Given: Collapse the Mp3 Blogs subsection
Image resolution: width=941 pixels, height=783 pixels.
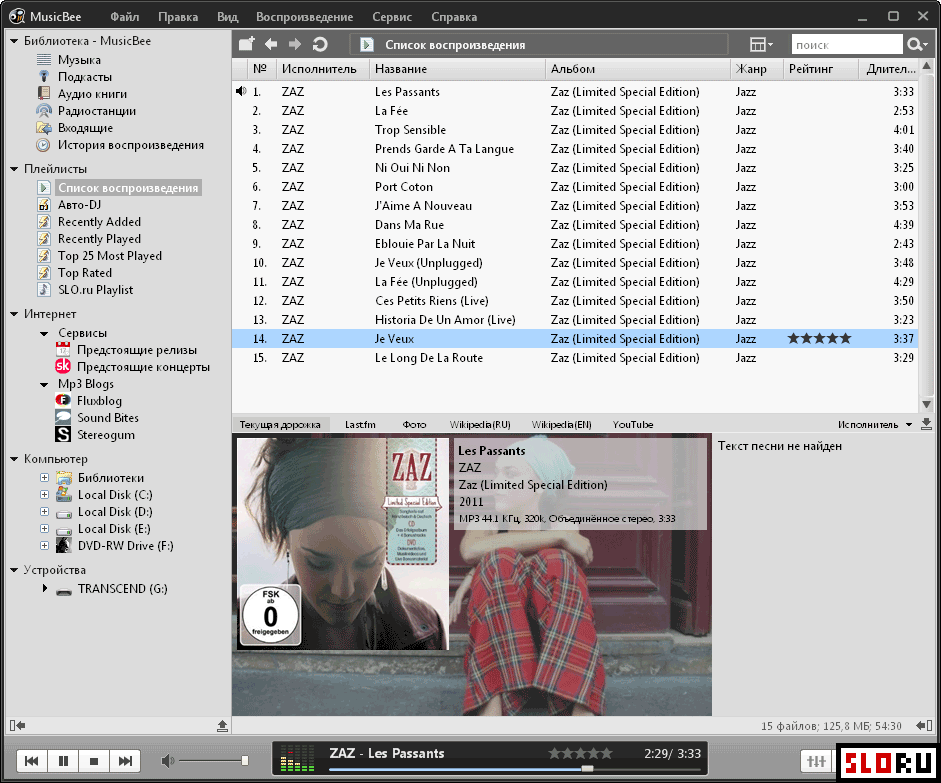Looking at the screenshot, I should pos(44,384).
